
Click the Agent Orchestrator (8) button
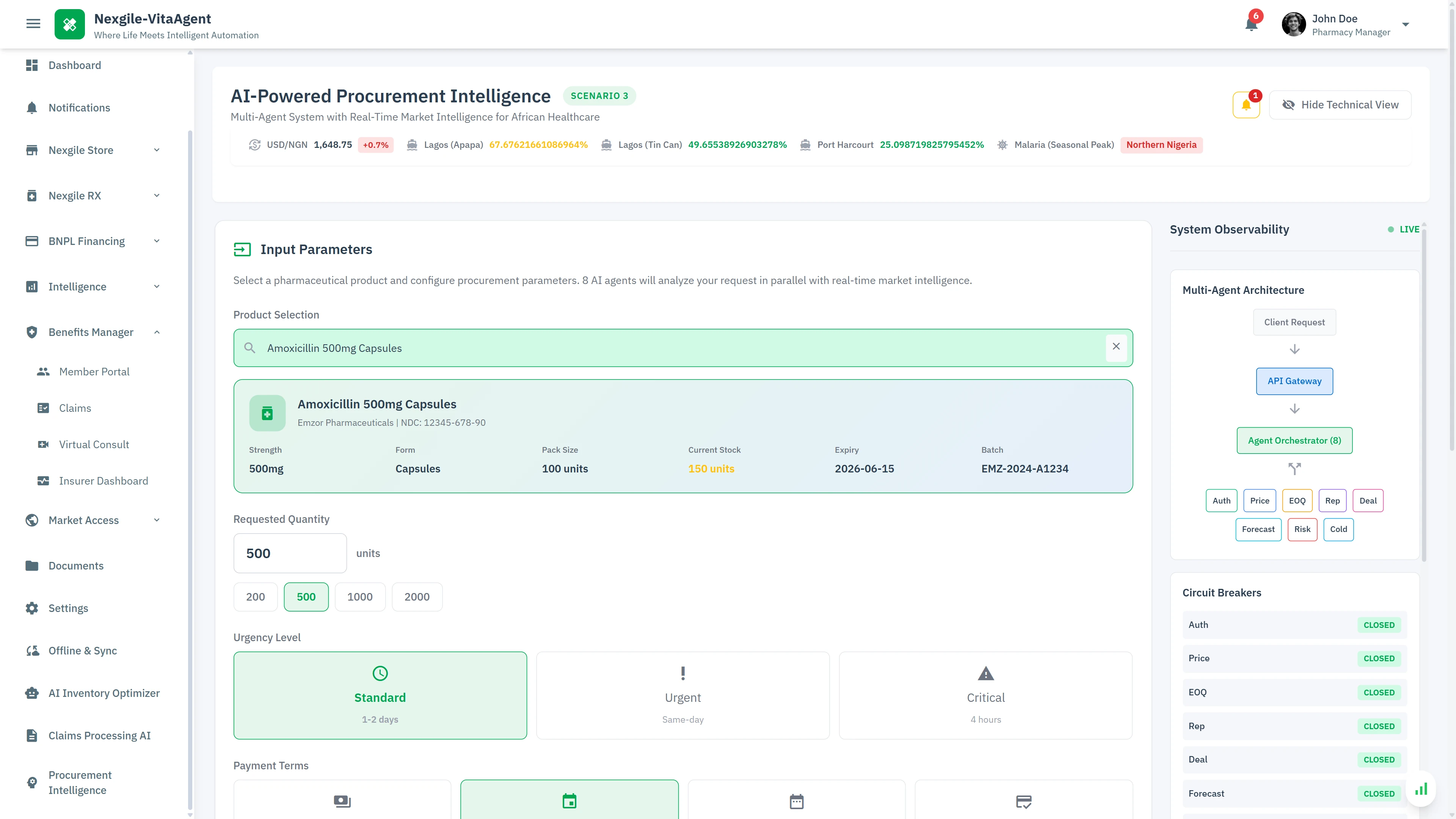pos(1294,440)
